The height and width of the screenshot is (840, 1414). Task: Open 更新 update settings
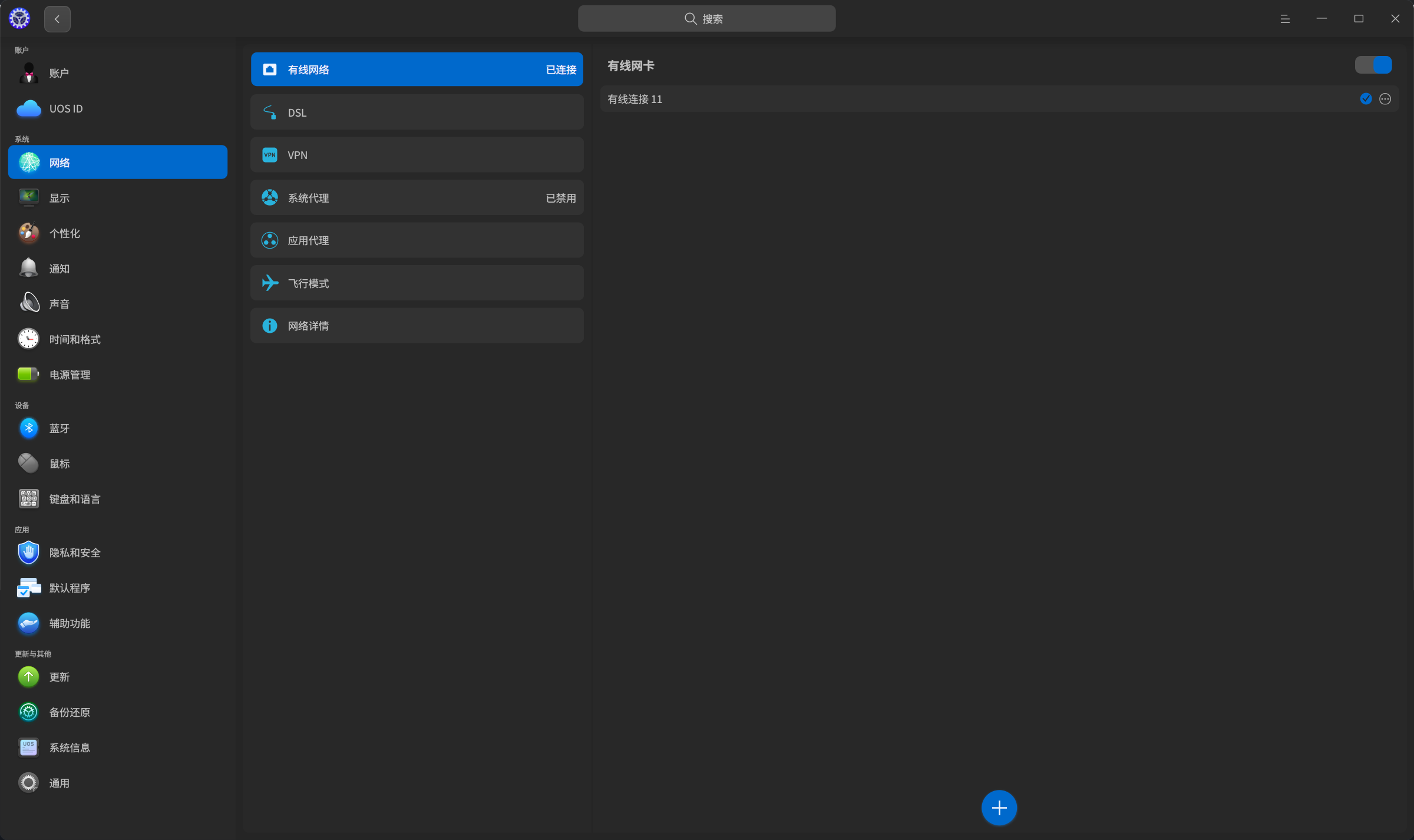(118, 677)
